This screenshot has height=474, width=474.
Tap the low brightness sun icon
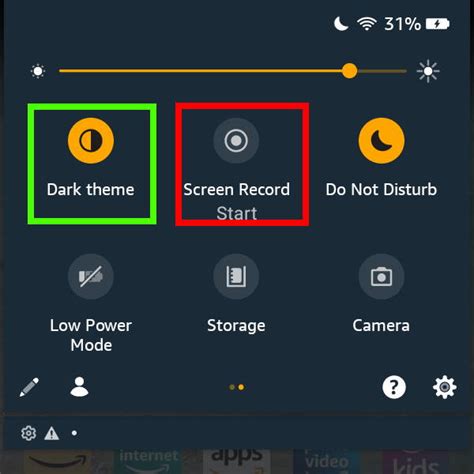tap(38, 71)
